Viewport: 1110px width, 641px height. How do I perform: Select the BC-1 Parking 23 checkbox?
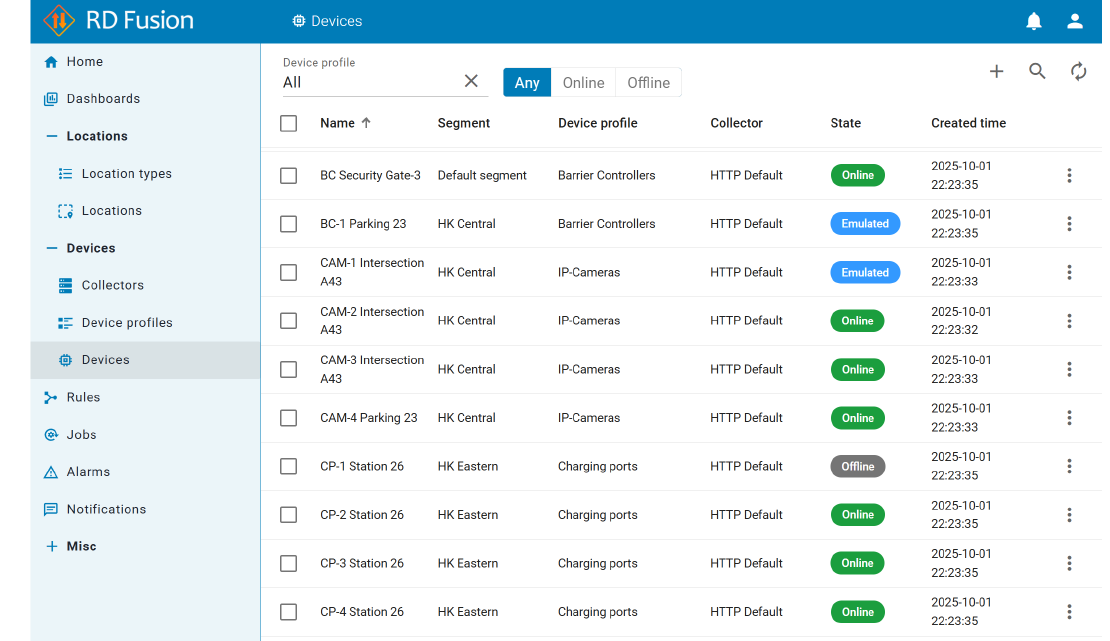[x=289, y=224]
